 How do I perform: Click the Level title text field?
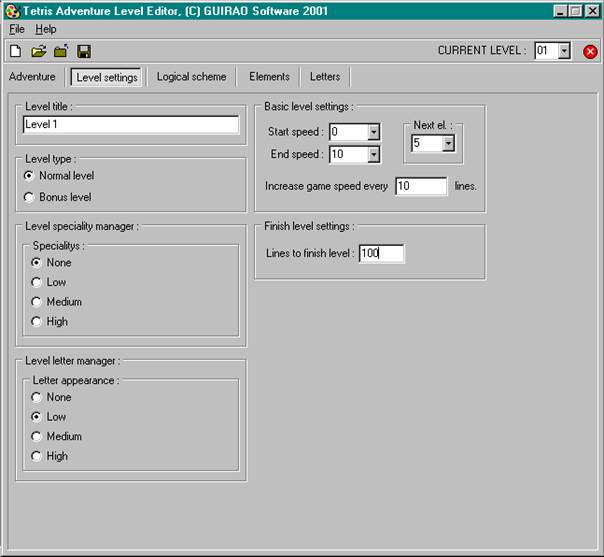coord(131,124)
